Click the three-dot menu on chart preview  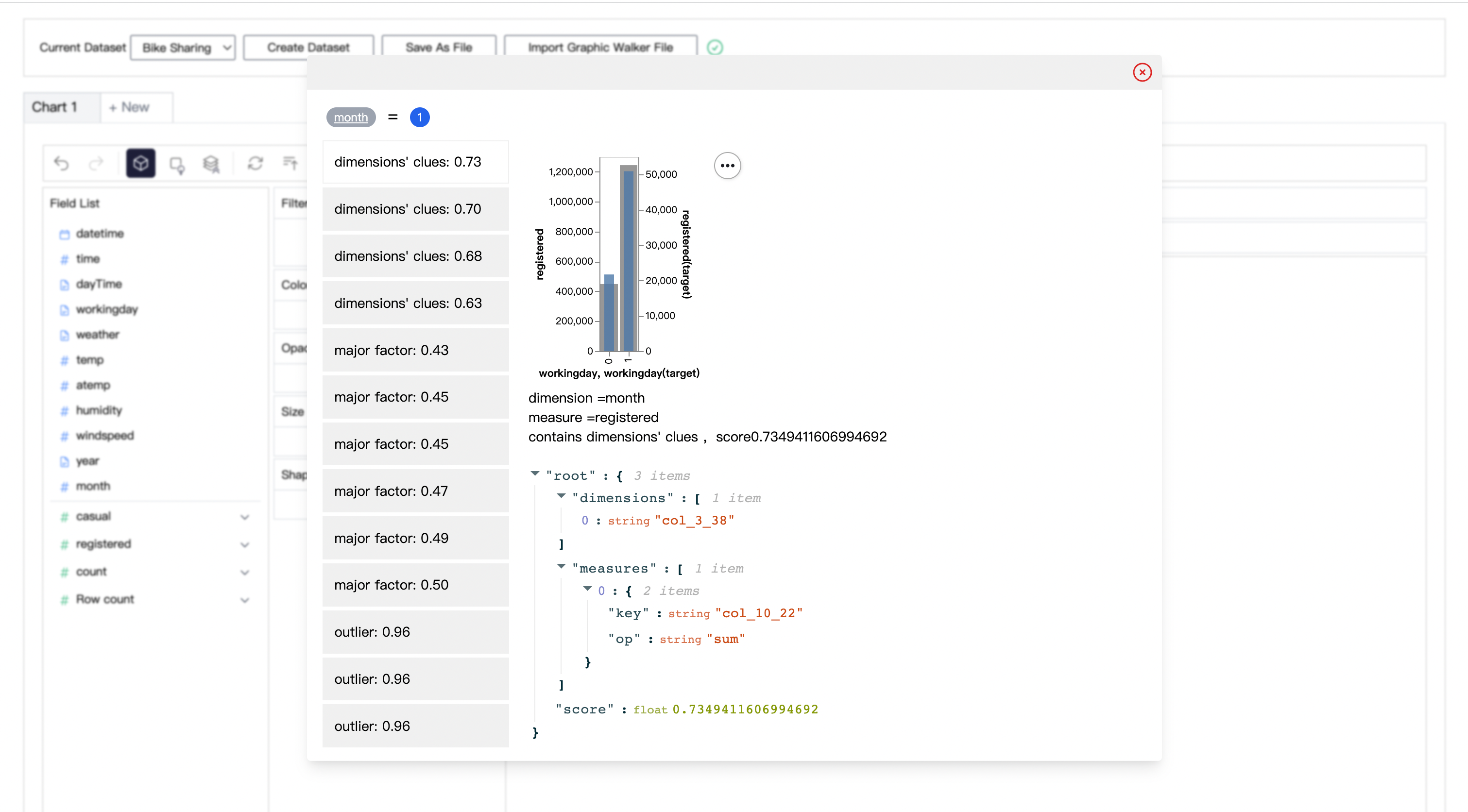point(726,166)
